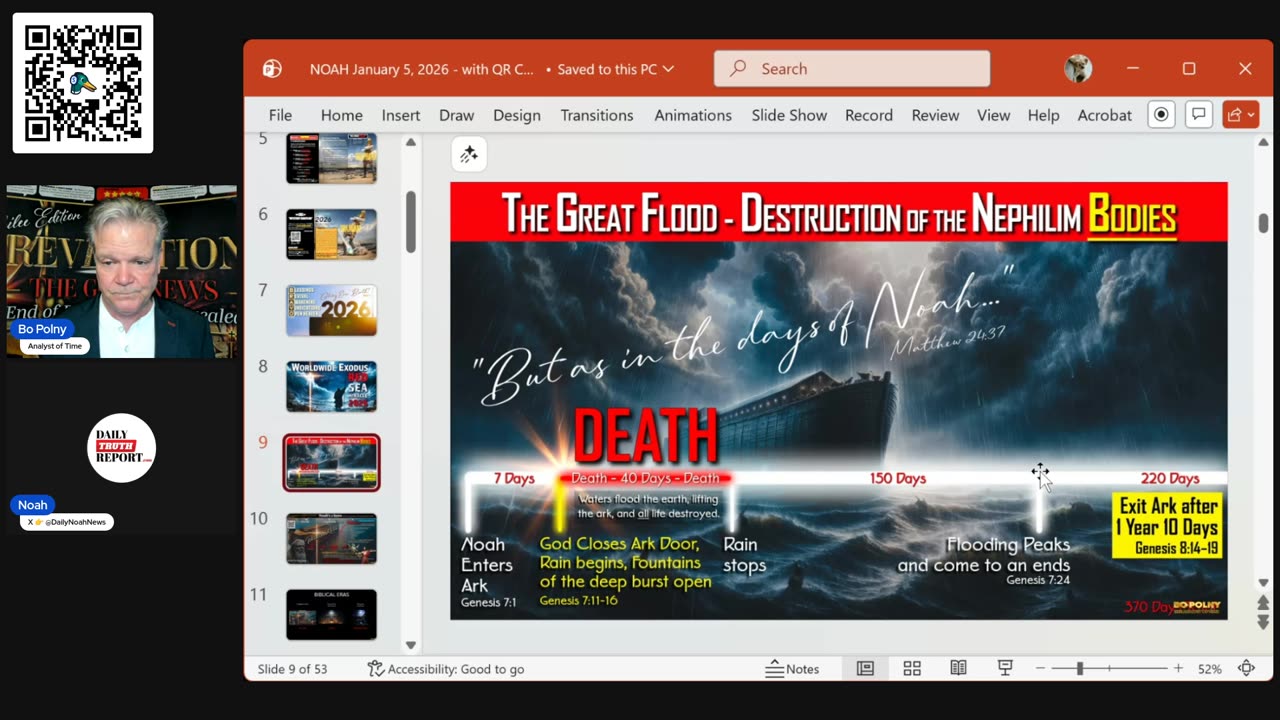Click the Daily Truth Report logo

click(x=122, y=448)
